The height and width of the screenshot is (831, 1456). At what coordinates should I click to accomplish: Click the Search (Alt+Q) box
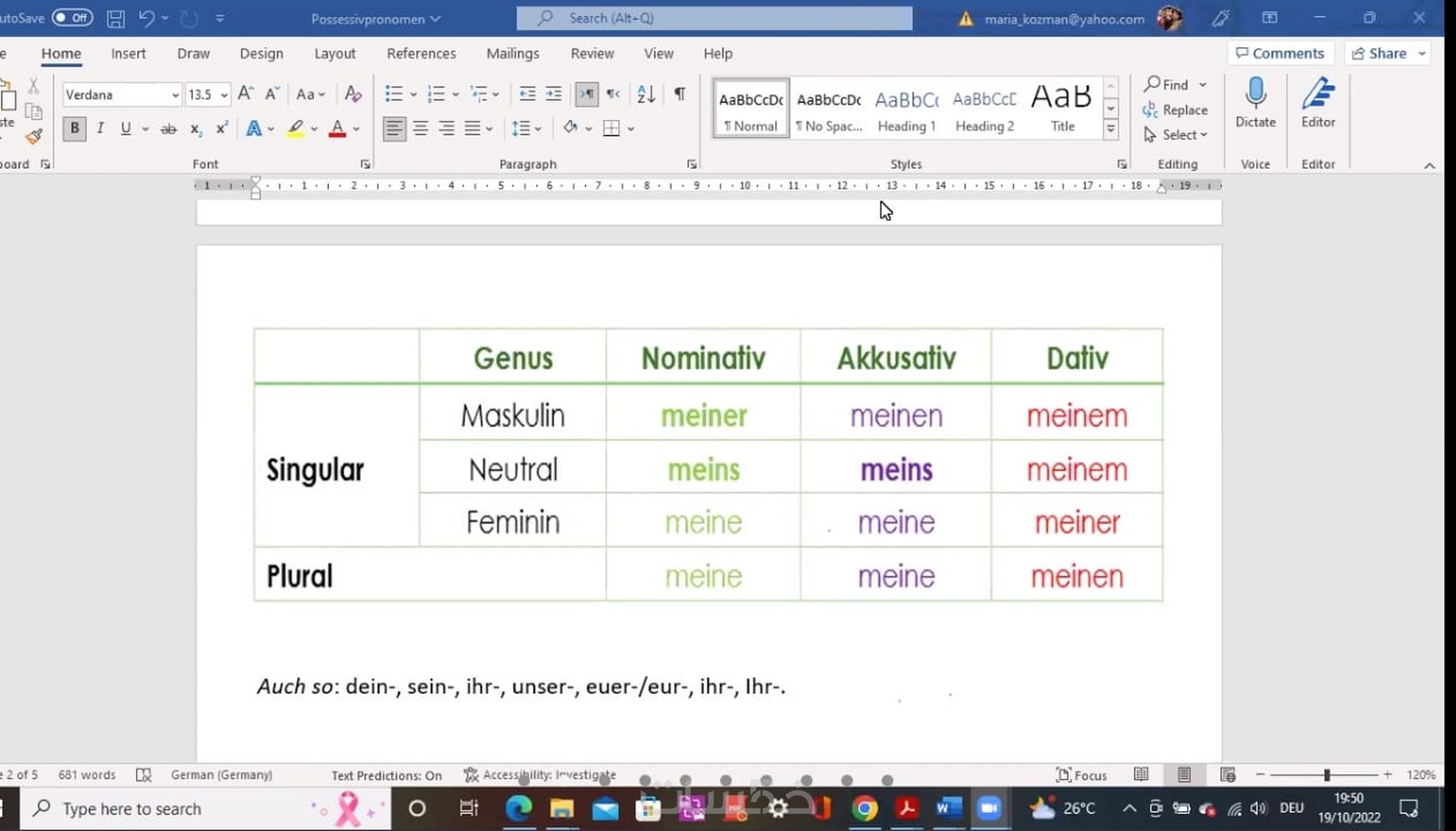tap(714, 18)
